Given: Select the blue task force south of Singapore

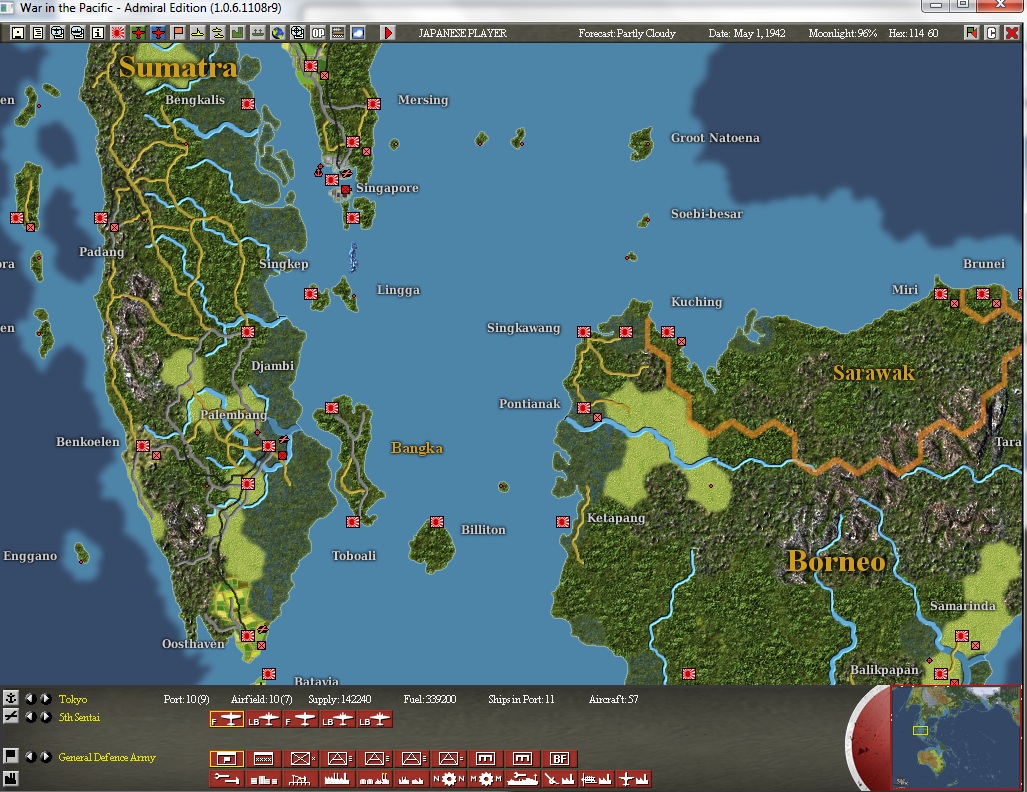Looking at the screenshot, I should (x=354, y=256).
